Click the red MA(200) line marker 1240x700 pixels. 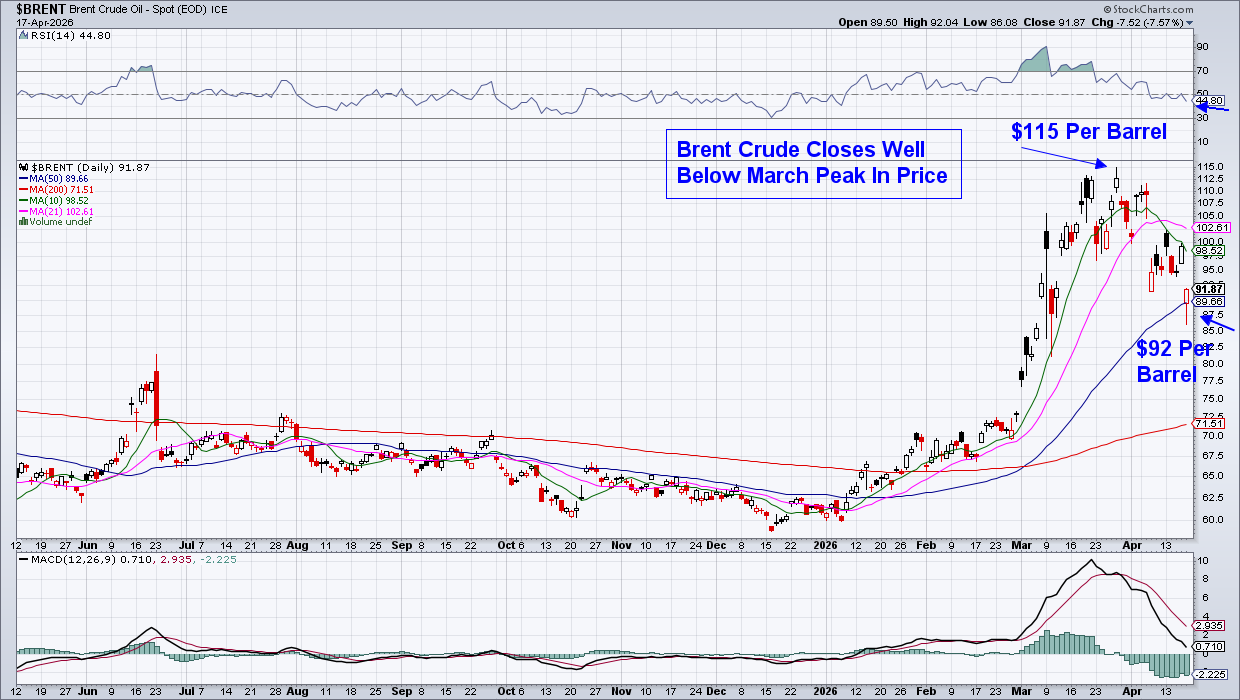click(x=25, y=189)
